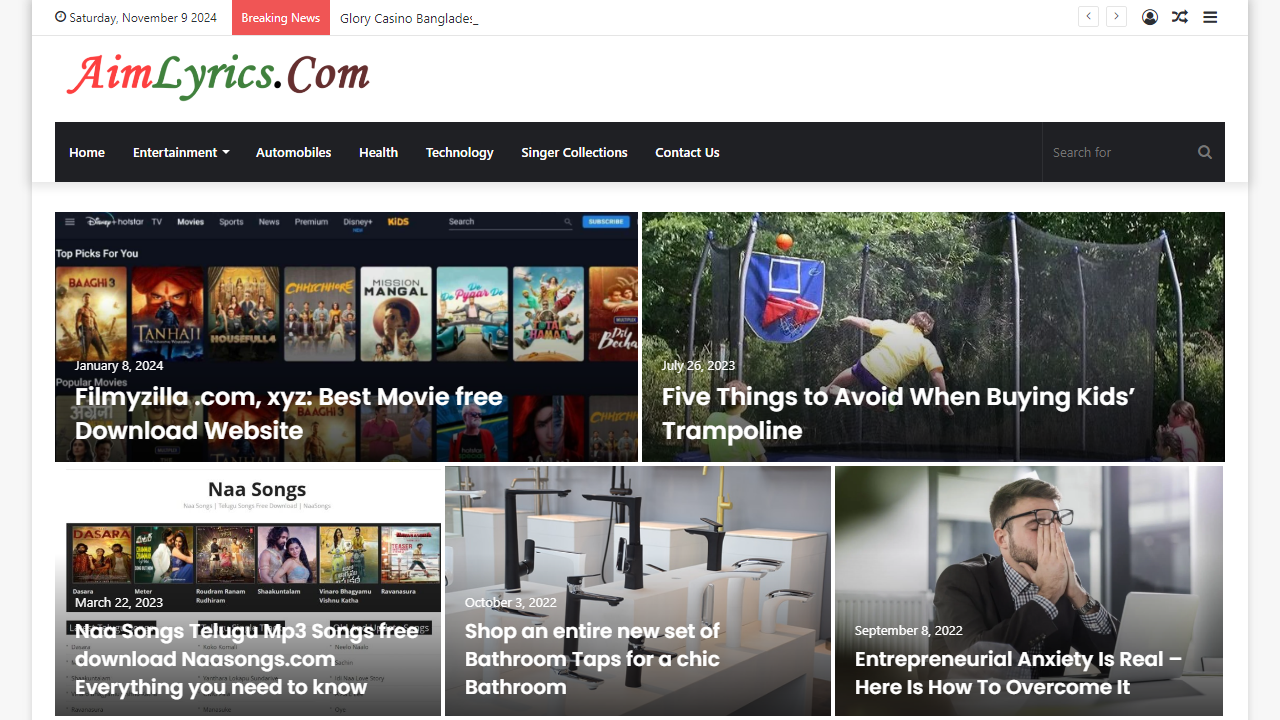Open the Health menu item

pyautogui.click(x=378, y=152)
